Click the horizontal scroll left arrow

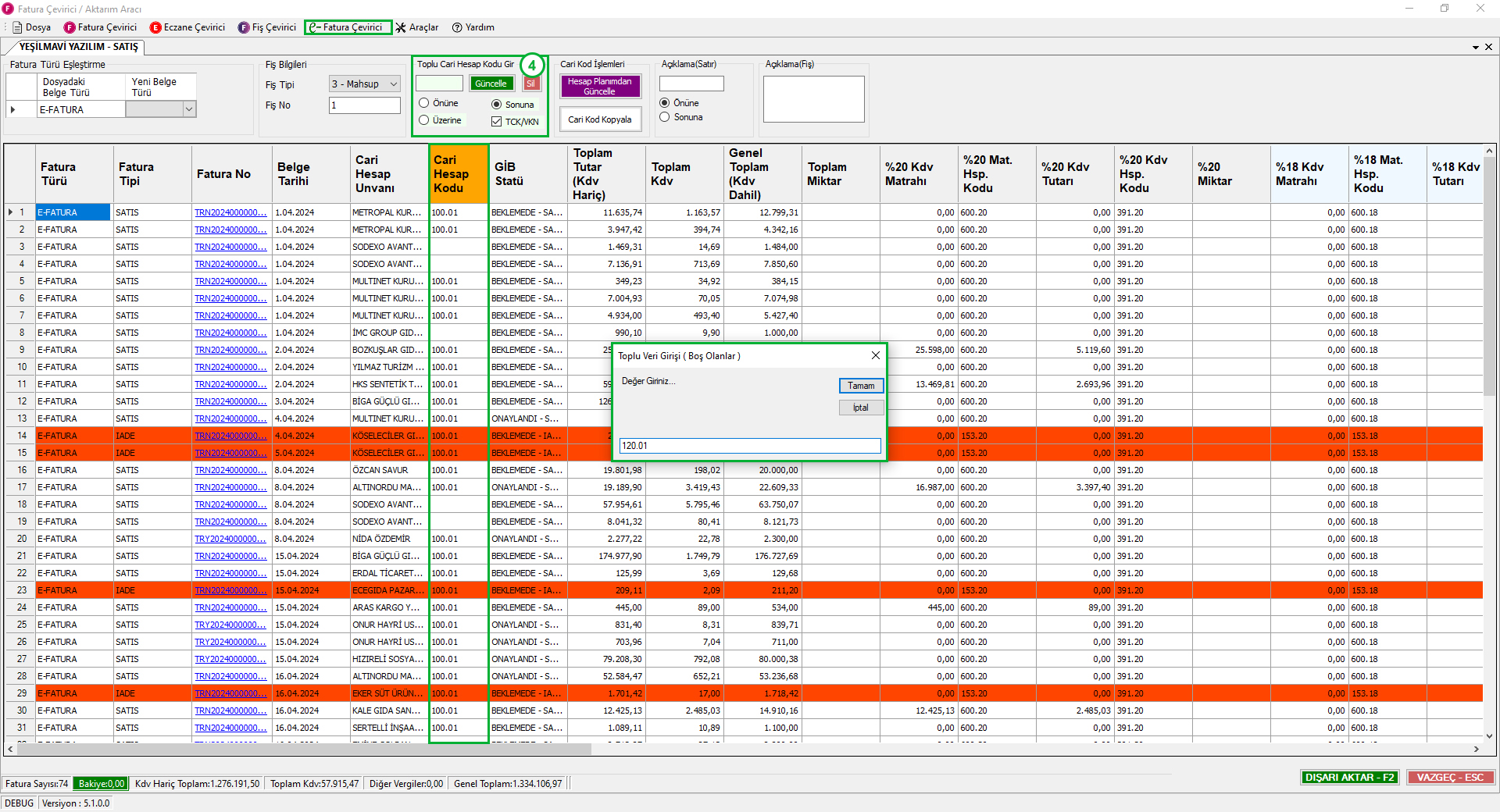coord(10,749)
